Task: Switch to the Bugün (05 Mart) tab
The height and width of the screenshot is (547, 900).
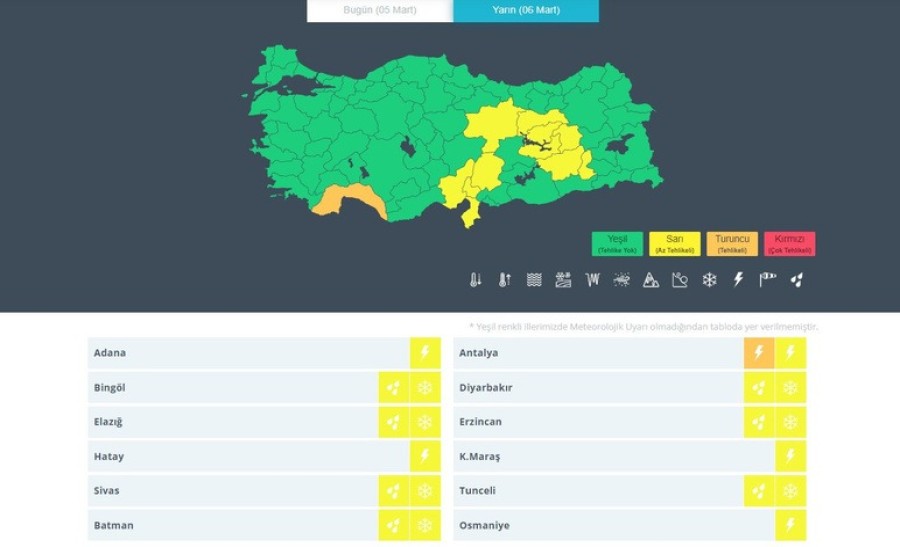Action: (379, 10)
